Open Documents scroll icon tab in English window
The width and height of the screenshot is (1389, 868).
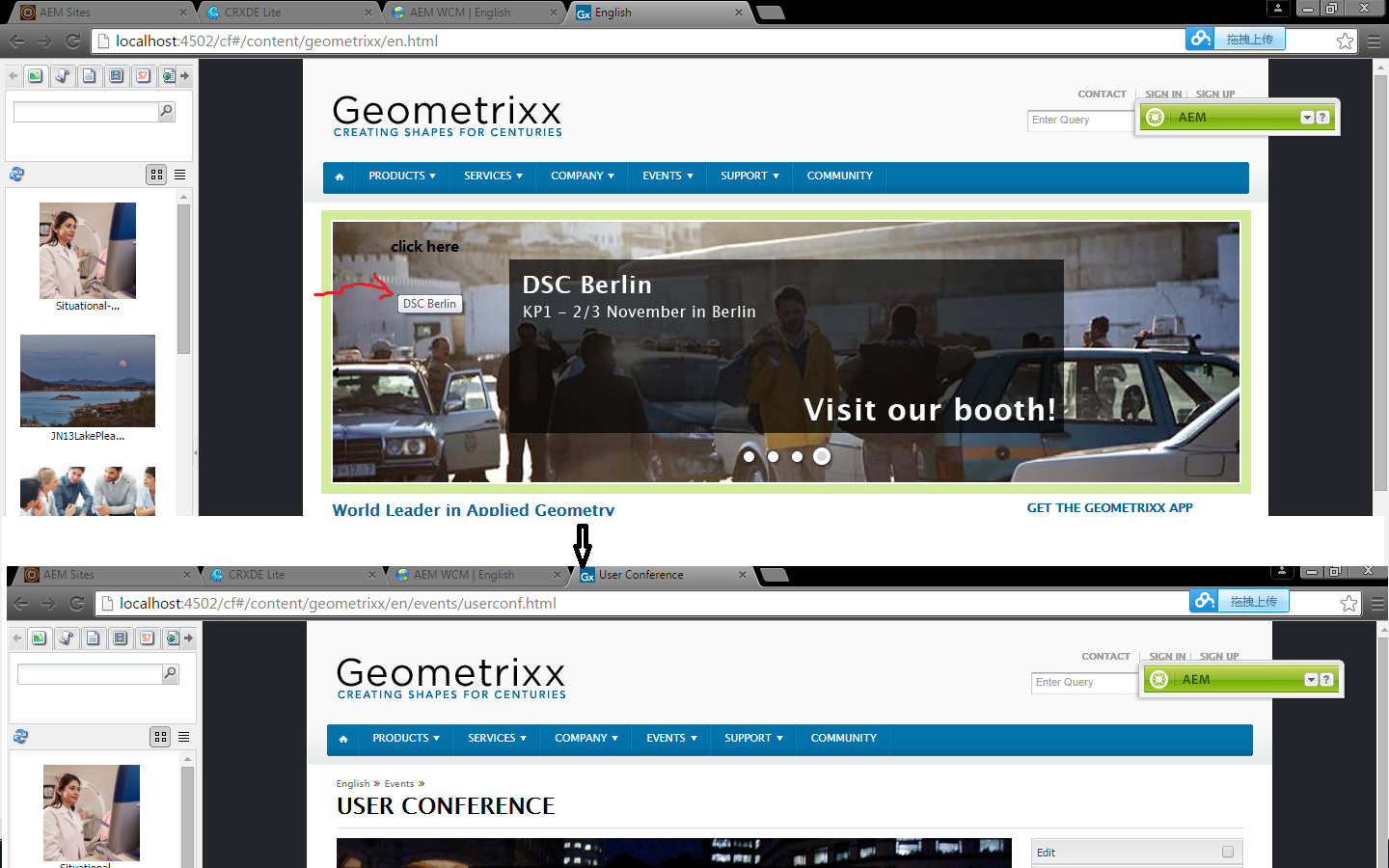pyautogui.click(x=63, y=76)
